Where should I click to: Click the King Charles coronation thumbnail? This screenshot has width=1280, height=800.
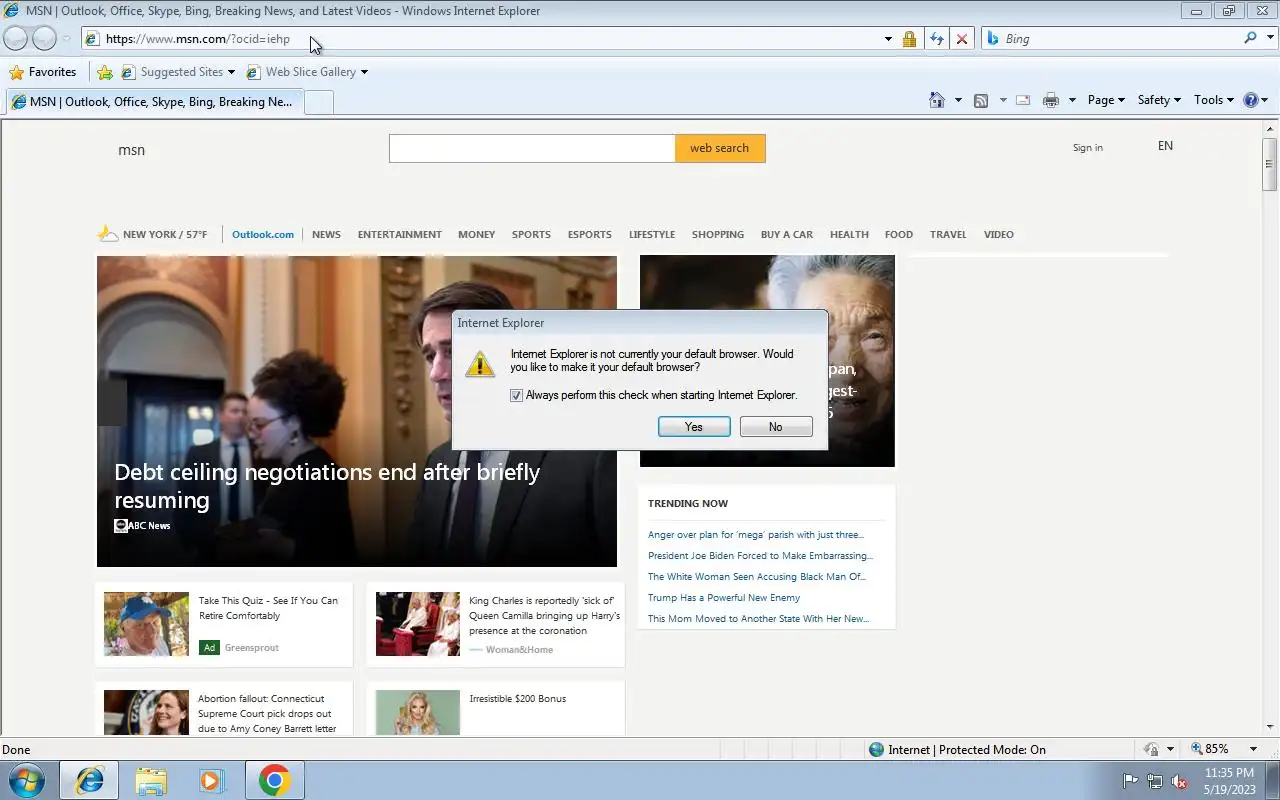click(418, 624)
